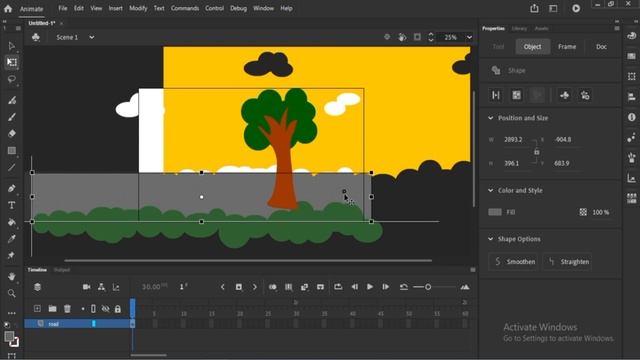This screenshot has height=360, width=640.
Task: Toggle Edit Multiple Frames icon
Action: pyautogui.click(x=289, y=287)
